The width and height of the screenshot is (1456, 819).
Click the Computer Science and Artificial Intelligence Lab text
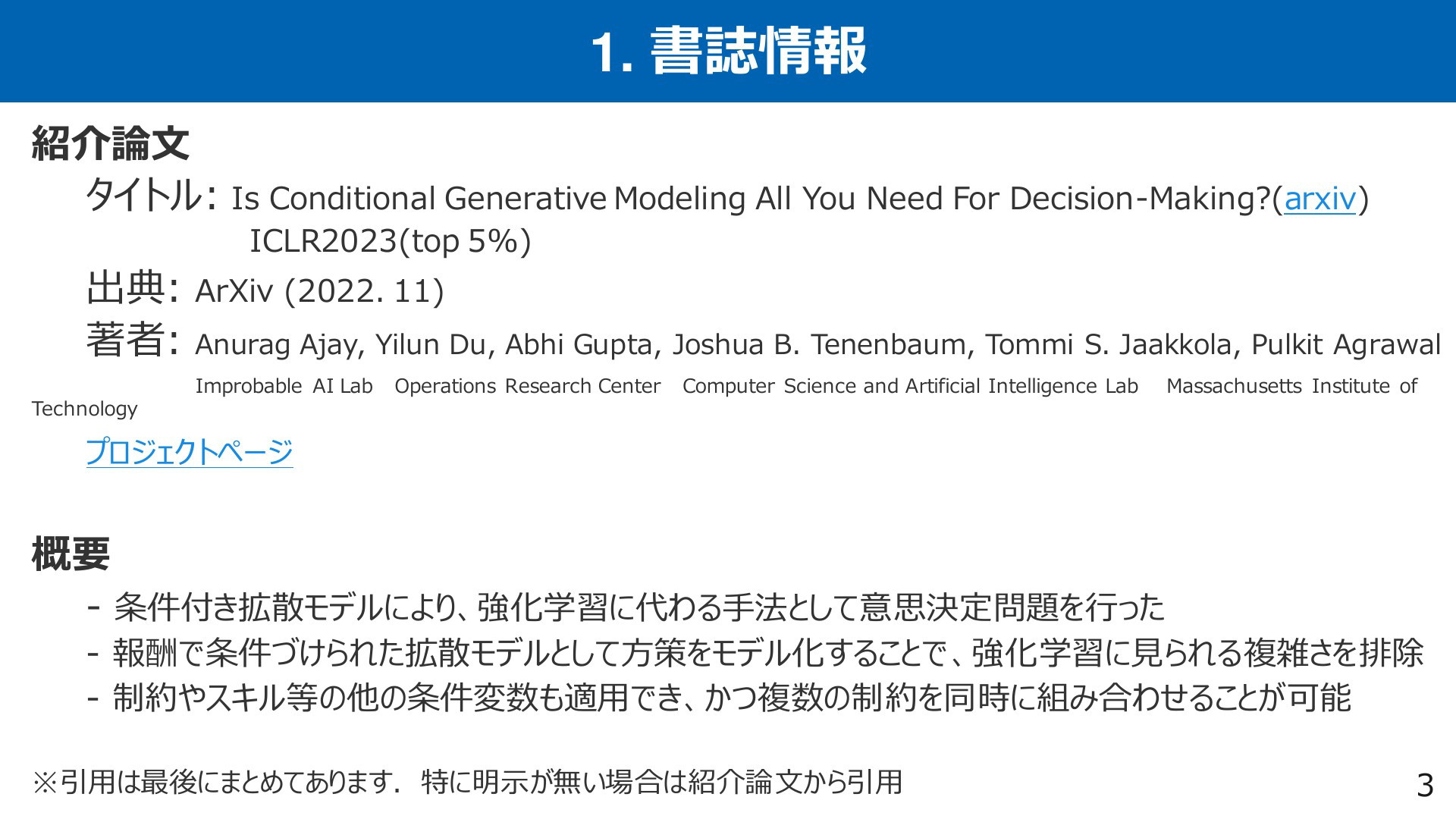click(x=910, y=387)
